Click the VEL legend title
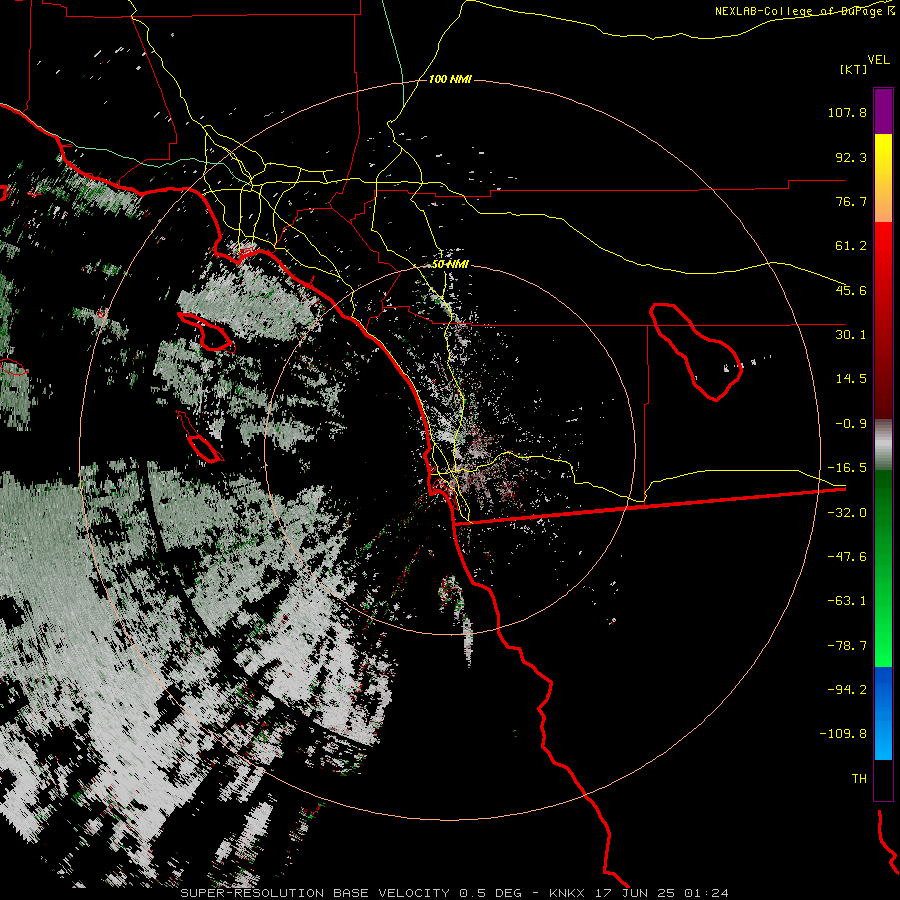The width and height of the screenshot is (900, 900). [x=878, y=59]
